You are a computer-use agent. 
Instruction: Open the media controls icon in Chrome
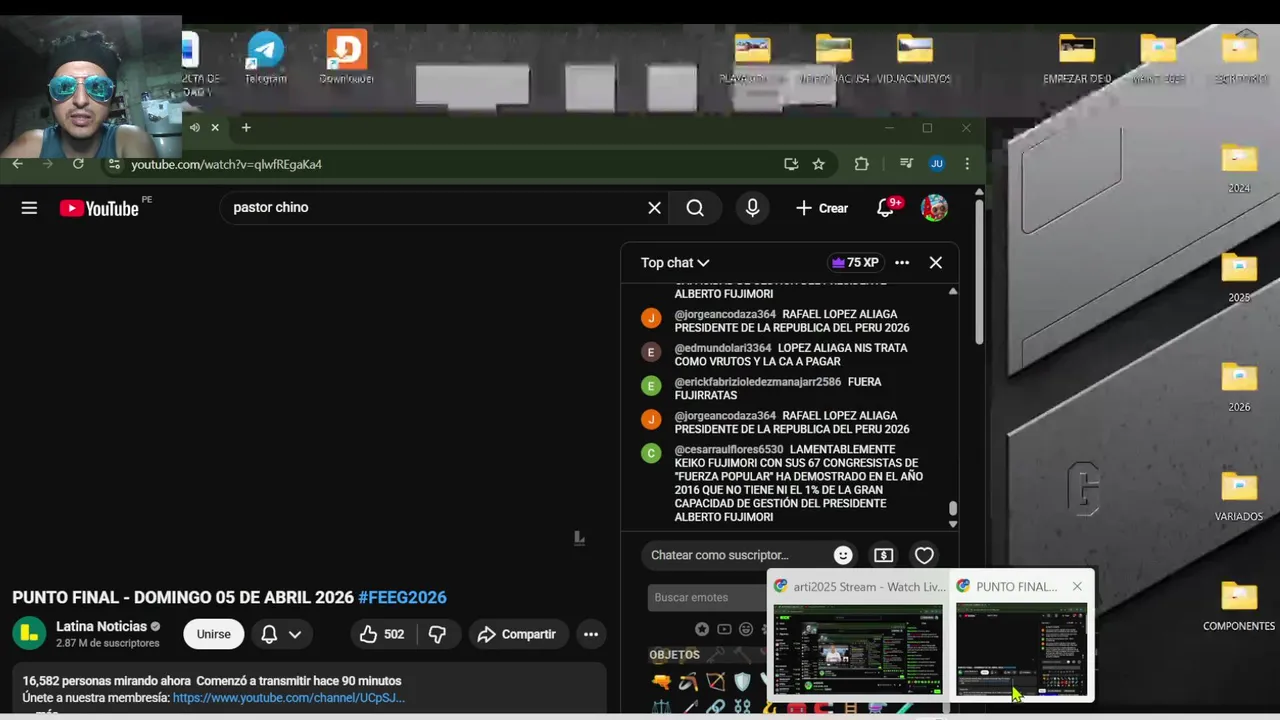(906, 164)
